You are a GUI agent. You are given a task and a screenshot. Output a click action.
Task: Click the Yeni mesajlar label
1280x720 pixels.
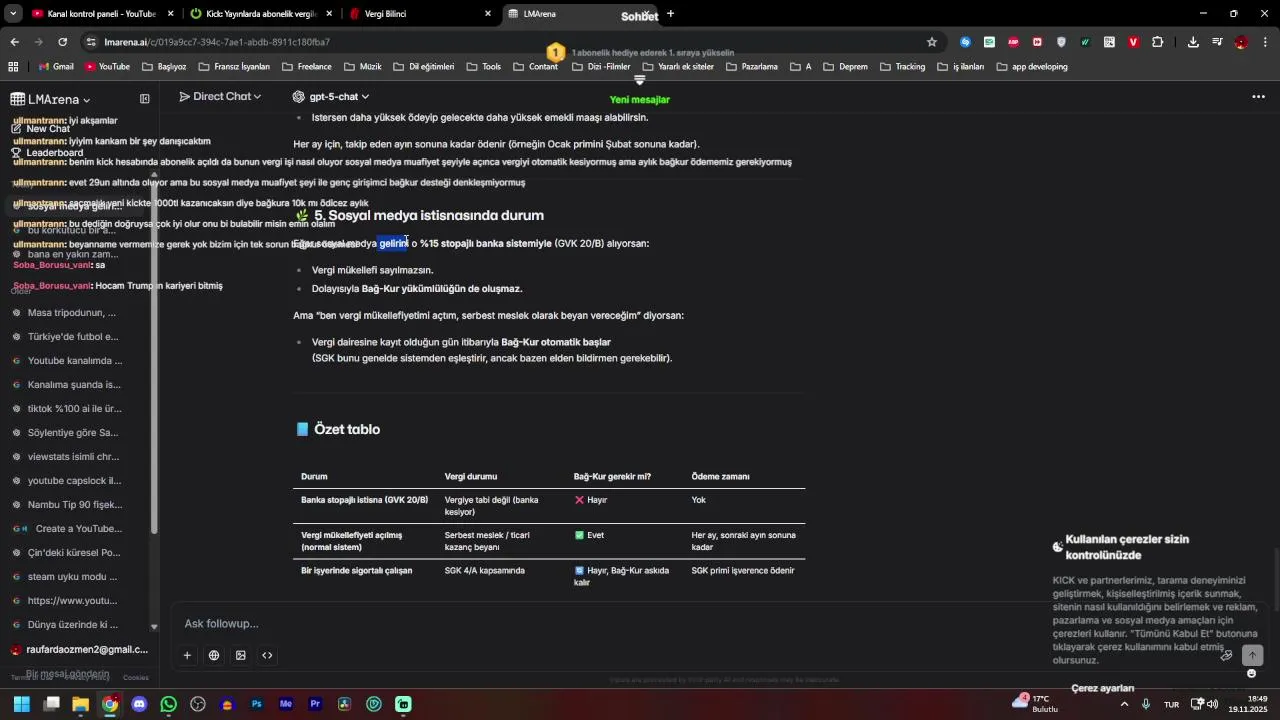click(x=640, y=100)
